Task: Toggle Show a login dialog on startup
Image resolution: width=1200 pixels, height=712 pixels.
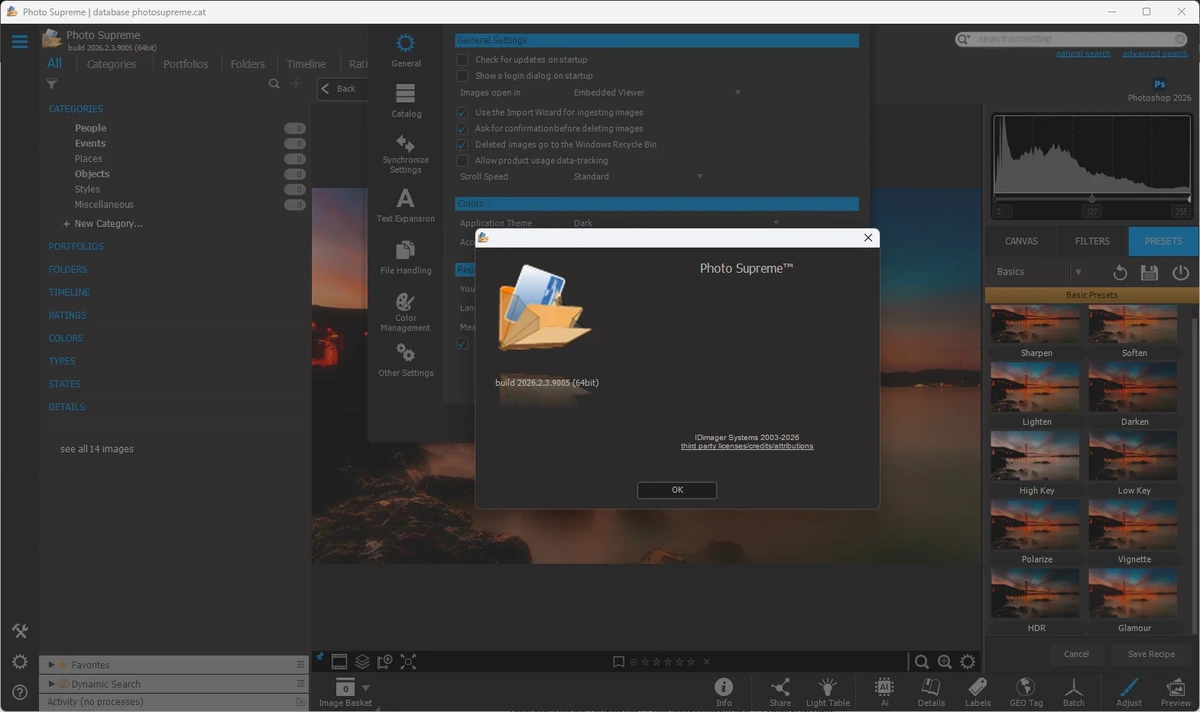Action: point(462,76)
